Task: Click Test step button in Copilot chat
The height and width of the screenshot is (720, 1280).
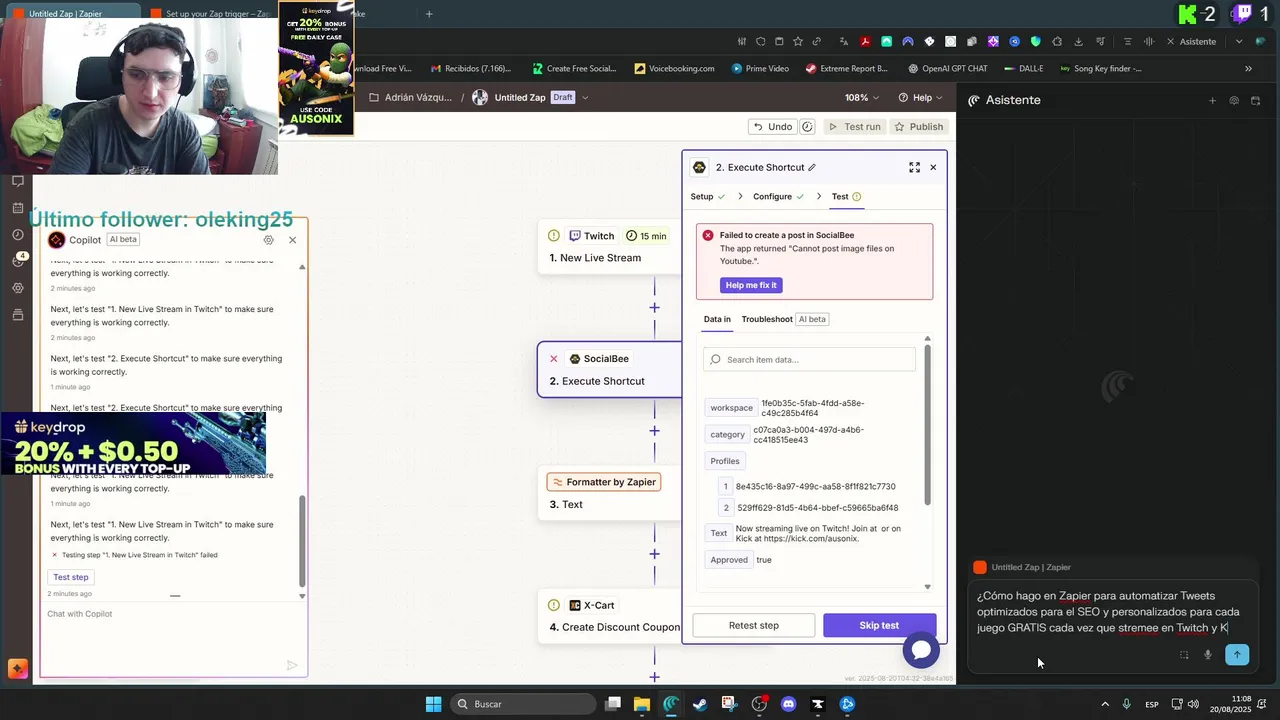Action: pos(71,577)
